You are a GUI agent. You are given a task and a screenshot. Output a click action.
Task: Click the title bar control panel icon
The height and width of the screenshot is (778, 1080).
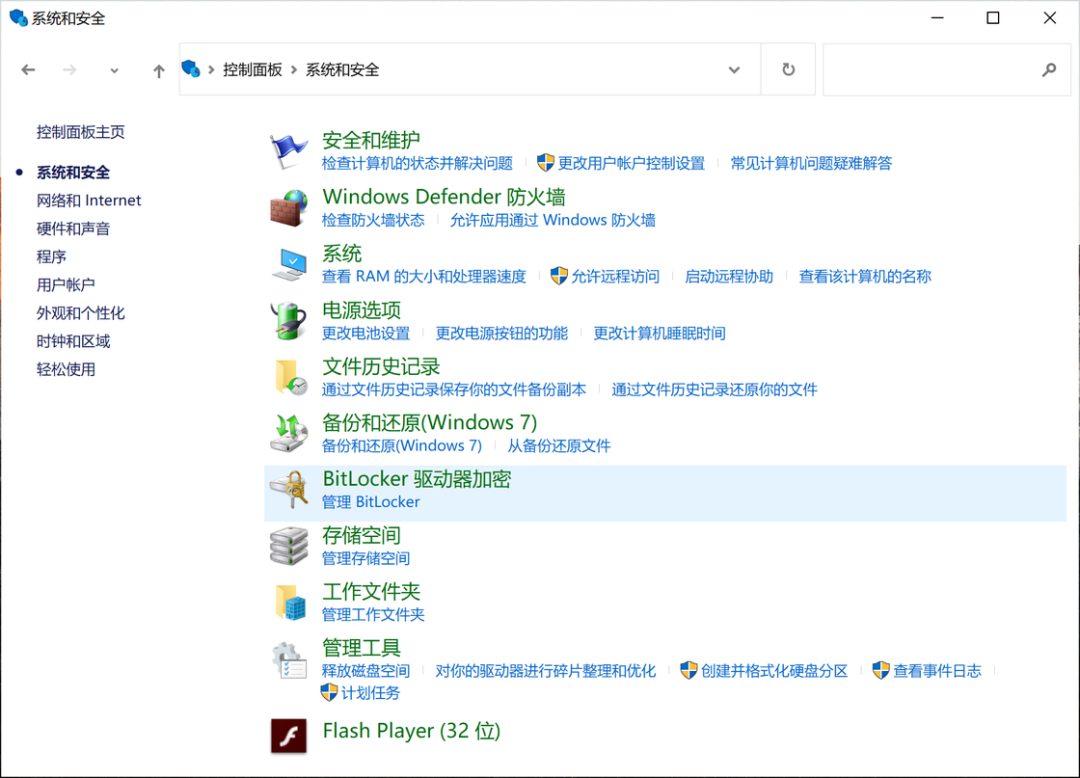tap(19, 18)
